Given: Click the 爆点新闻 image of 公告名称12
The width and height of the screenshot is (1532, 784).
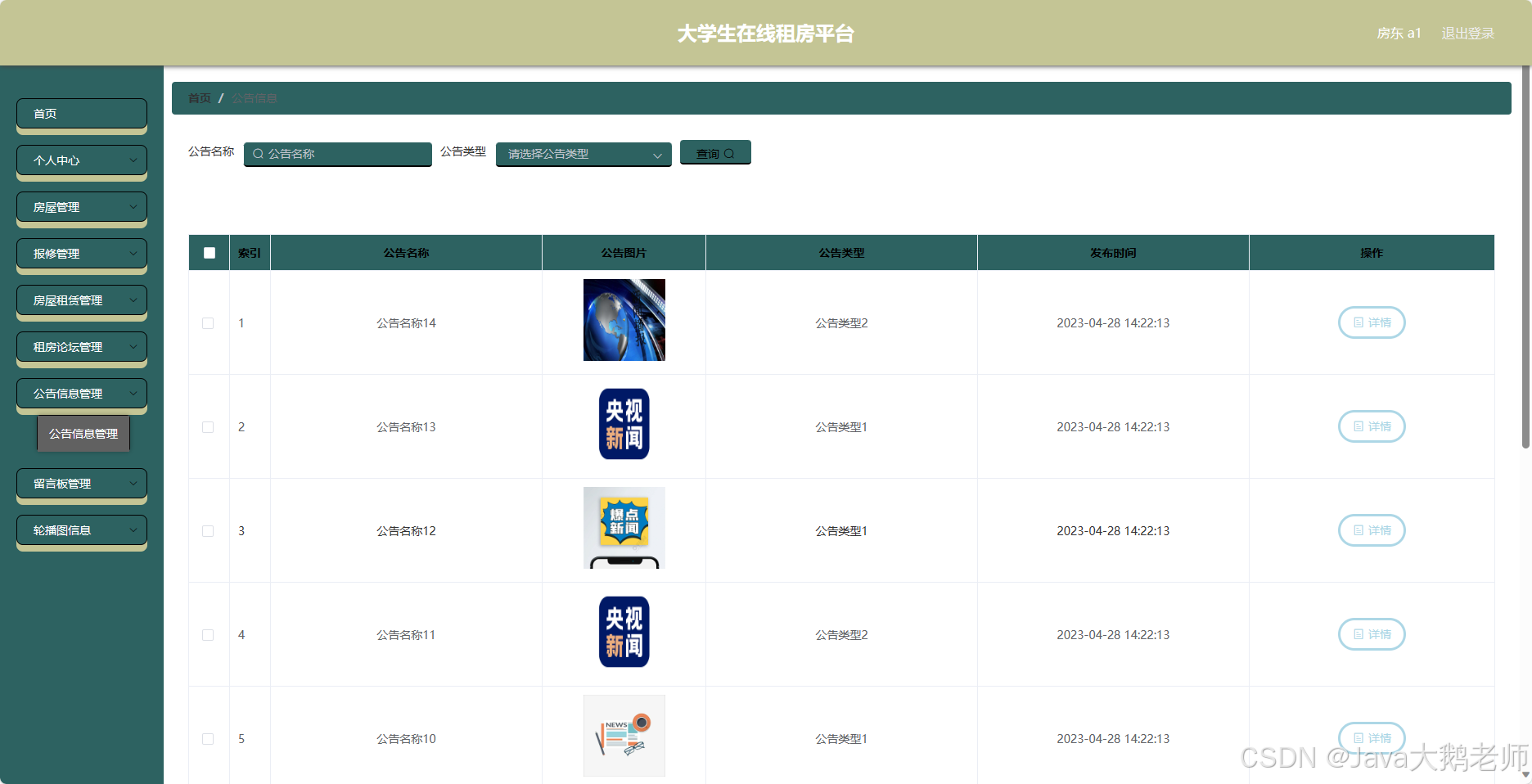Looking at the screenshot, I should 624,528.
